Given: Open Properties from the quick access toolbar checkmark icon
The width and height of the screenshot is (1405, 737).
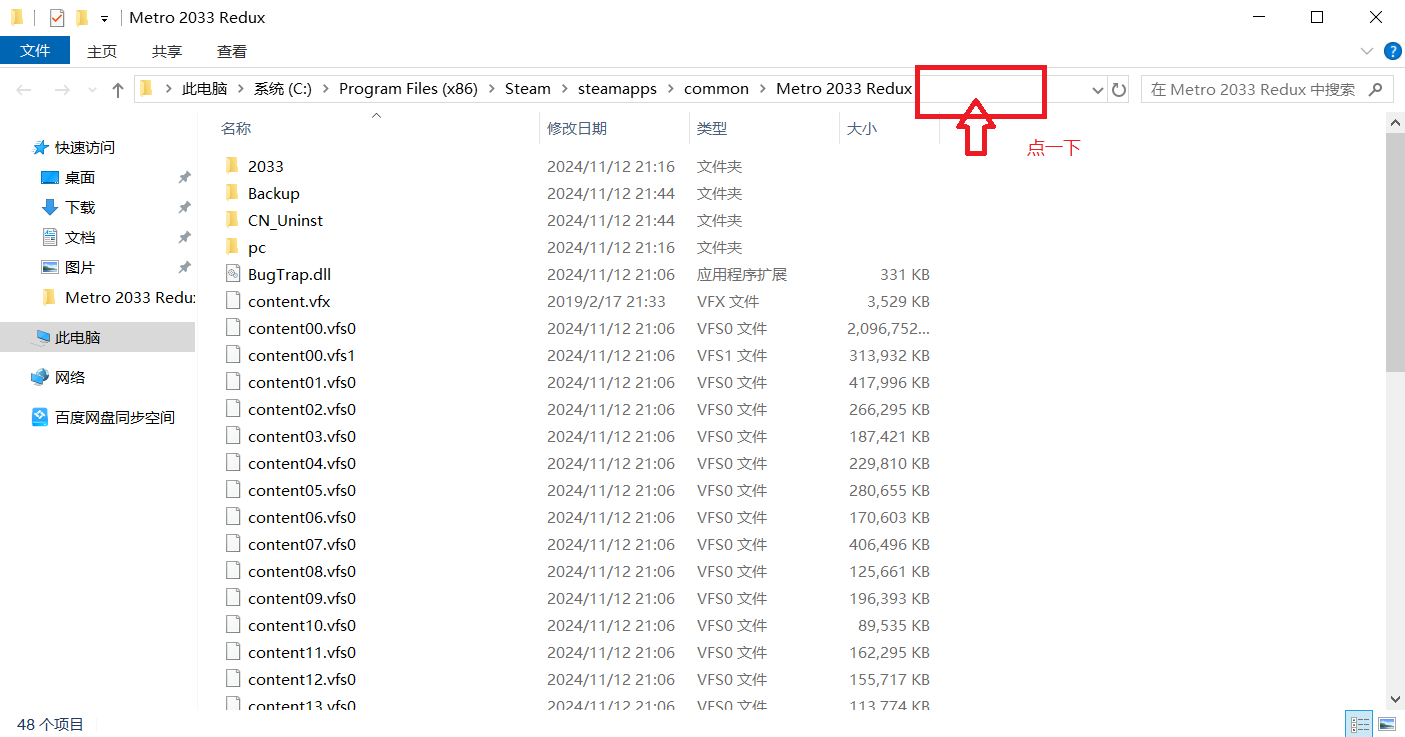Looking at the screenshot, I should coord(57,17).
